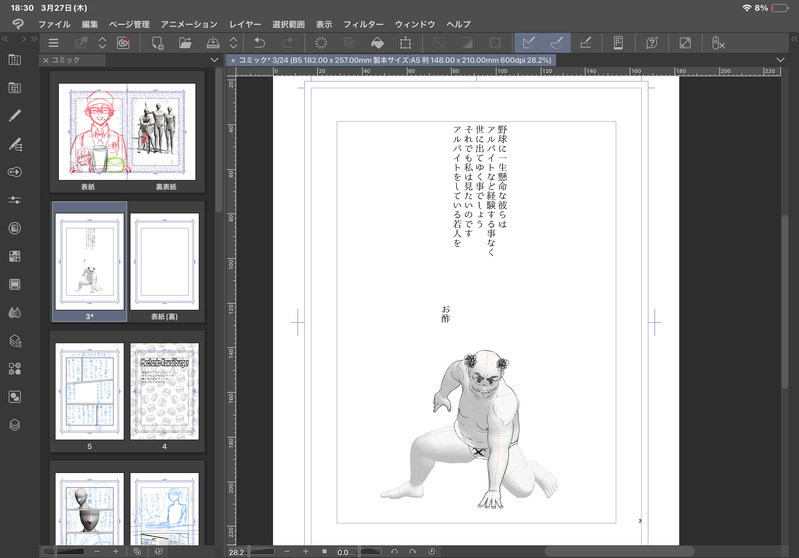This screenshot has width=799, height=558.
Task: Toggle Snap to grid button
Action: point(588,43)
